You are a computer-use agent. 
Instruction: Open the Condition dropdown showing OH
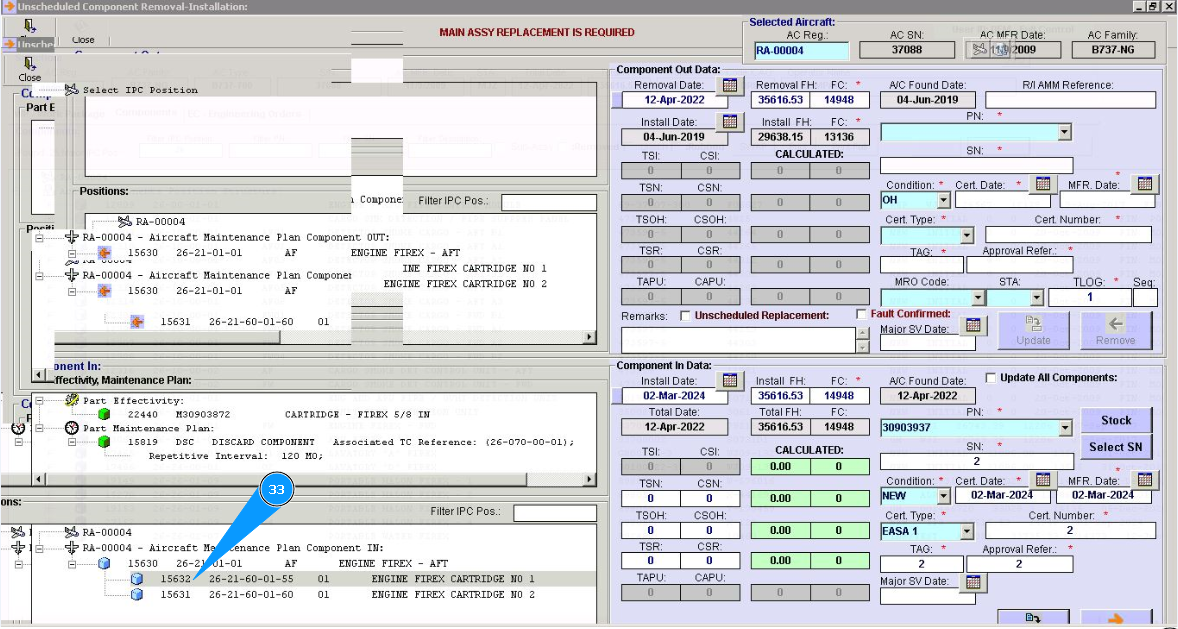[943, 201]
